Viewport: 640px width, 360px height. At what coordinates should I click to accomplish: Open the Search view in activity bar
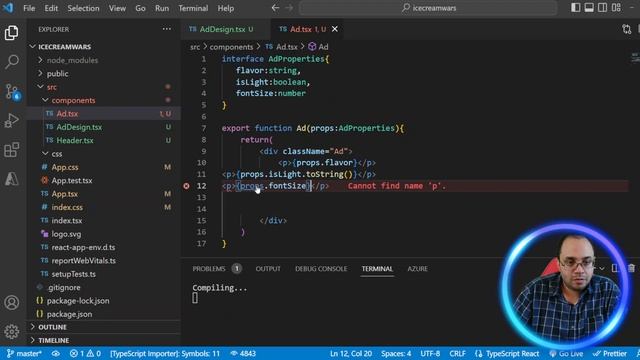point(11,62)
